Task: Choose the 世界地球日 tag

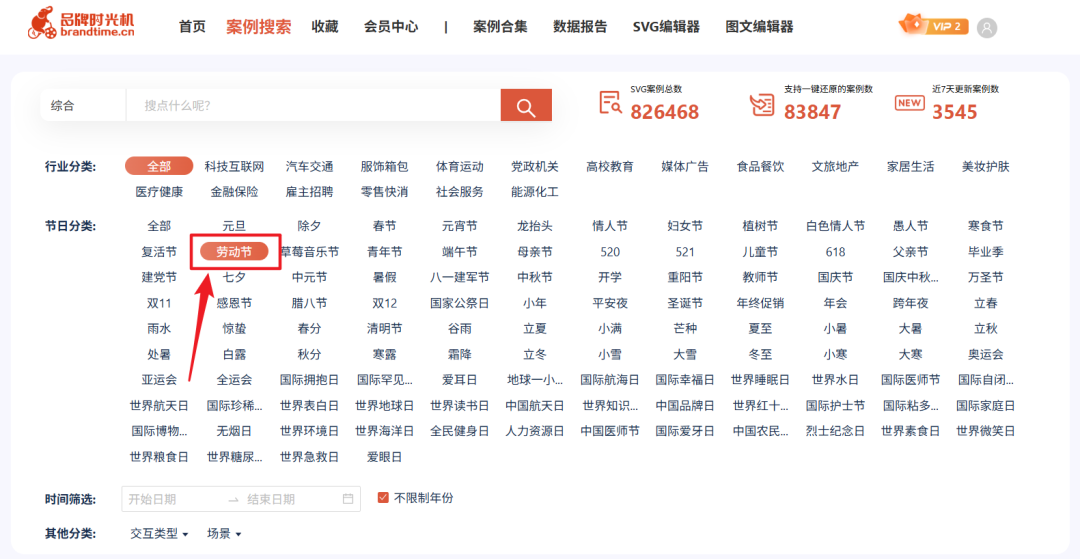Action: pos(384,405)
